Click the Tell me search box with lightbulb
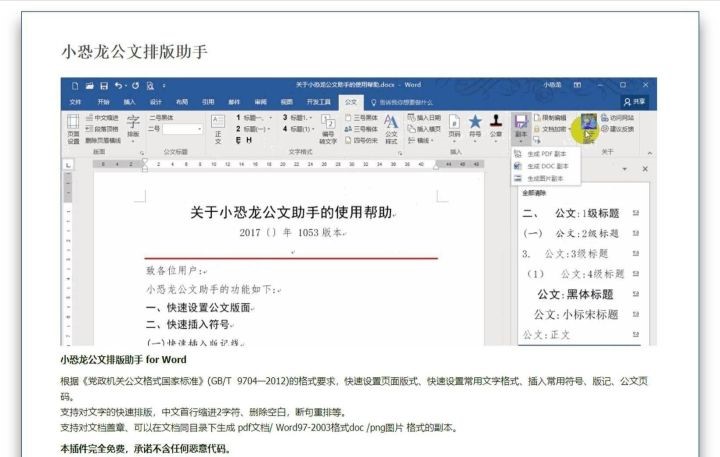 coord(402,102)
